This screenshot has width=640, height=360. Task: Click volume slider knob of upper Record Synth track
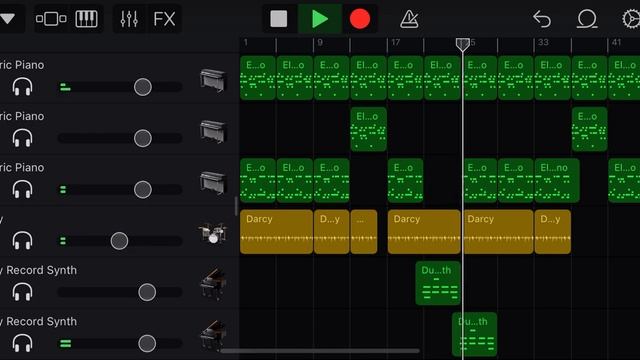coord(147,292)
